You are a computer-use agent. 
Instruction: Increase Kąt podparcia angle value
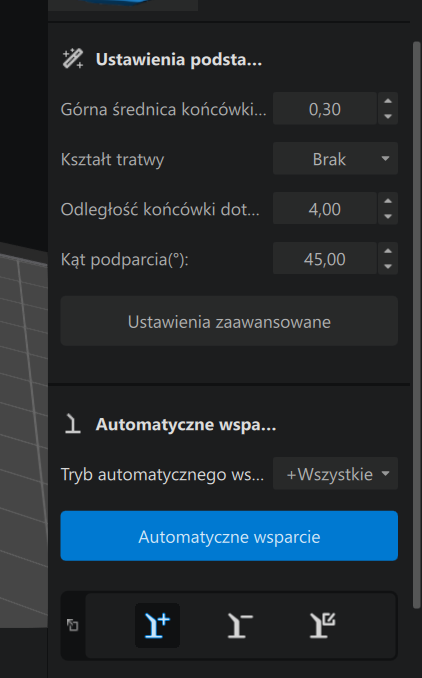coord(388,251)
